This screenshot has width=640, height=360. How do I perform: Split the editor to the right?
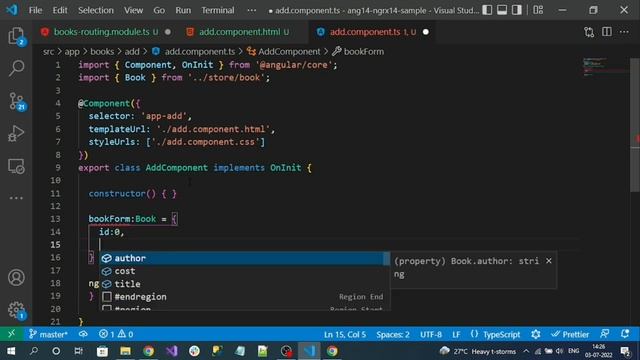pos(607,32)
